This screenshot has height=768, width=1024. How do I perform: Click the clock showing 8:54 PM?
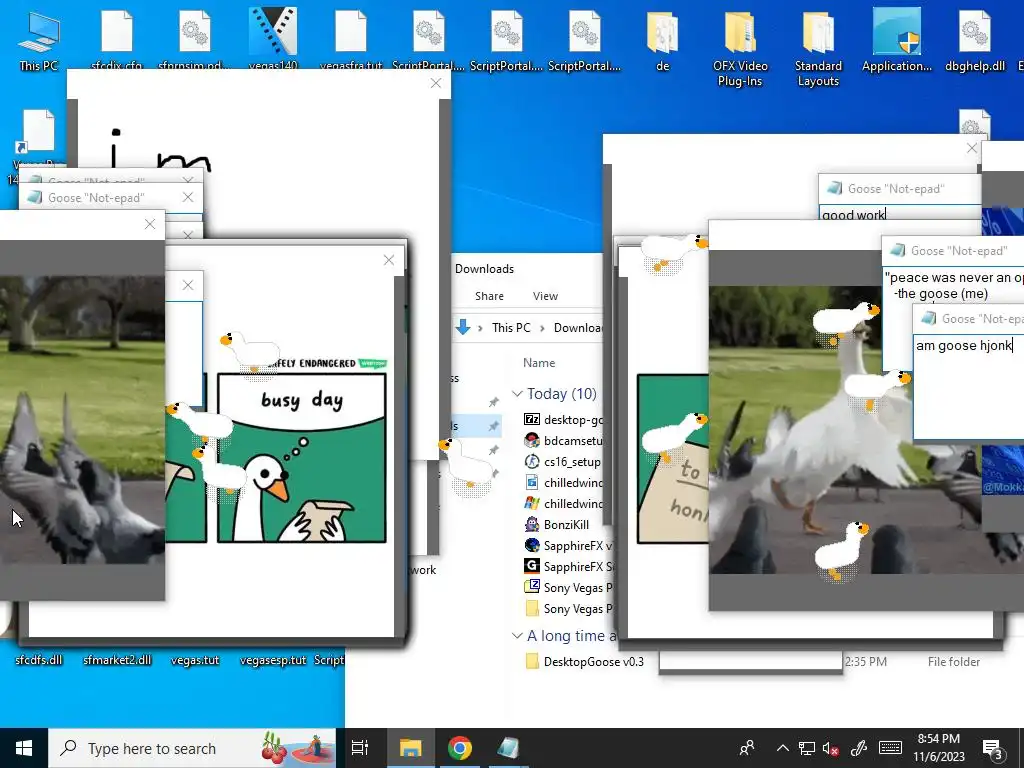[x=938, y=748]
